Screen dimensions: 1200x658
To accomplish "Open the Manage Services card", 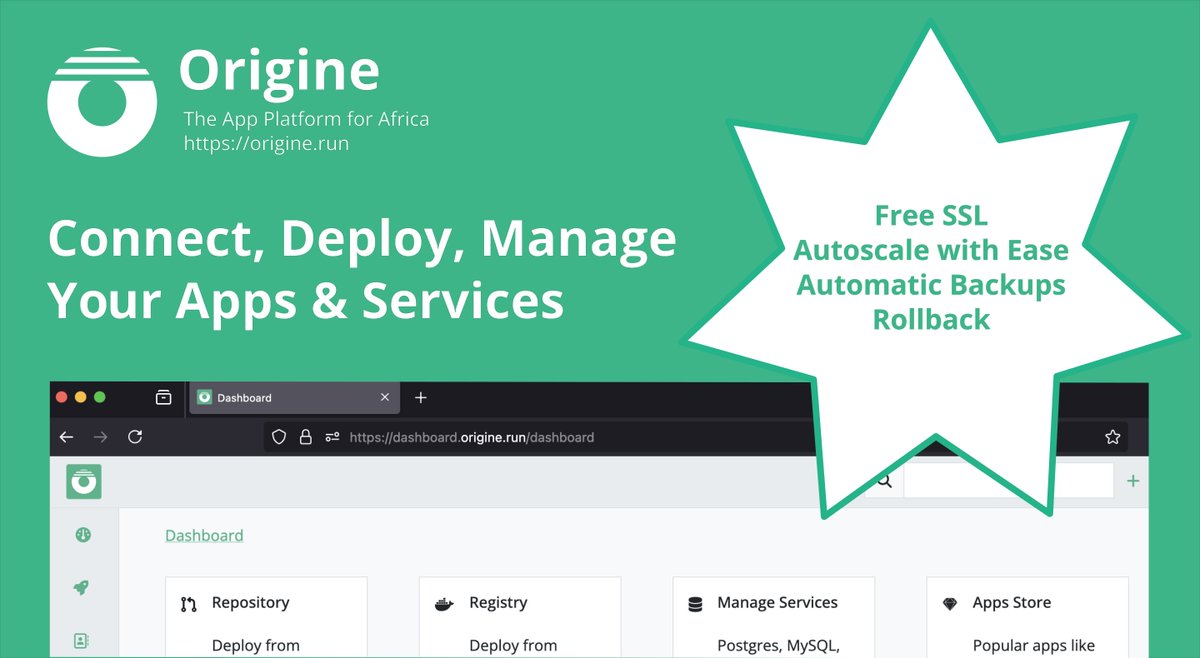I will (x=774, y=617).
